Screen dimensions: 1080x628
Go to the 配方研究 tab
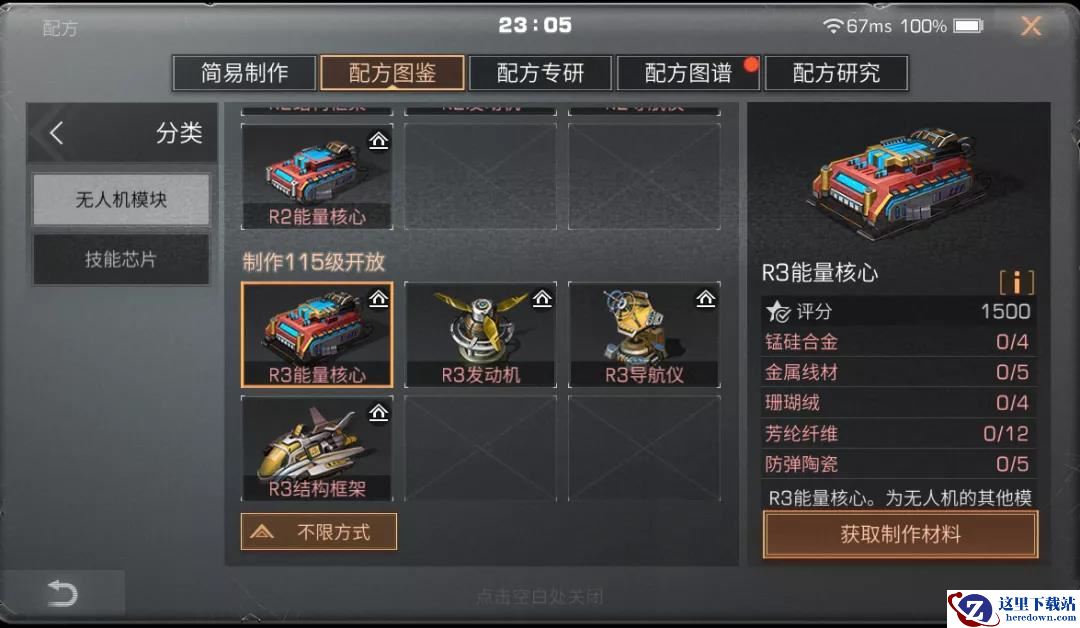(836, 73)
